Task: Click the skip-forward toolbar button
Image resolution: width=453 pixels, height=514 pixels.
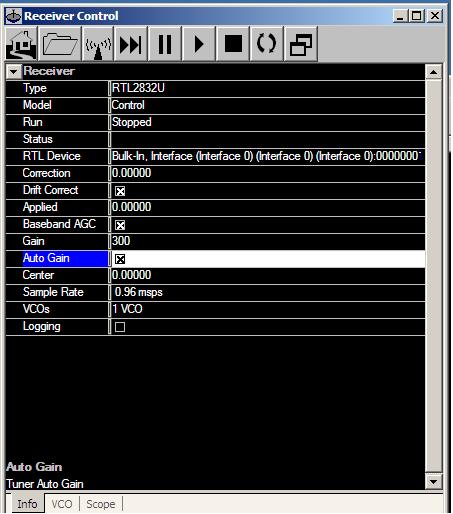Action: pos(130,44)
